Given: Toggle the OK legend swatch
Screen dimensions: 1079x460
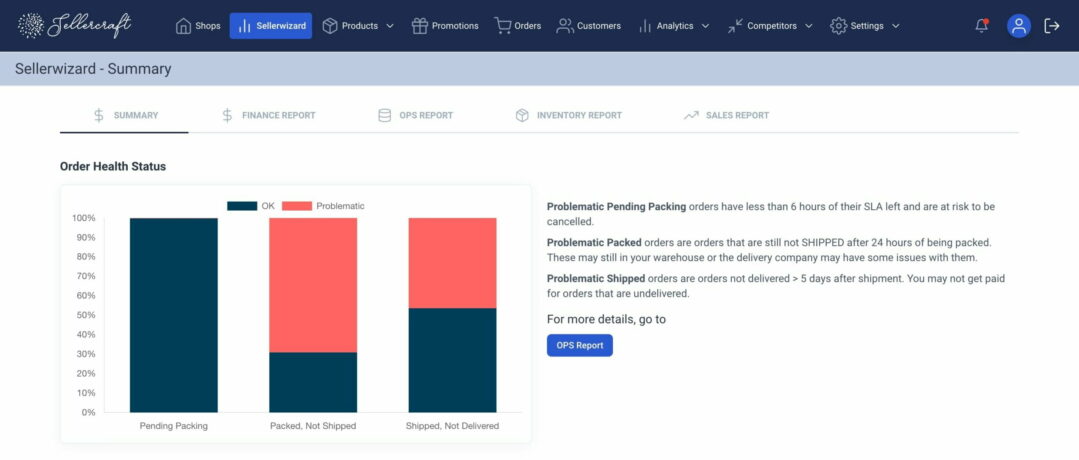Looking at the screenshot, I should tap(242, 206).
